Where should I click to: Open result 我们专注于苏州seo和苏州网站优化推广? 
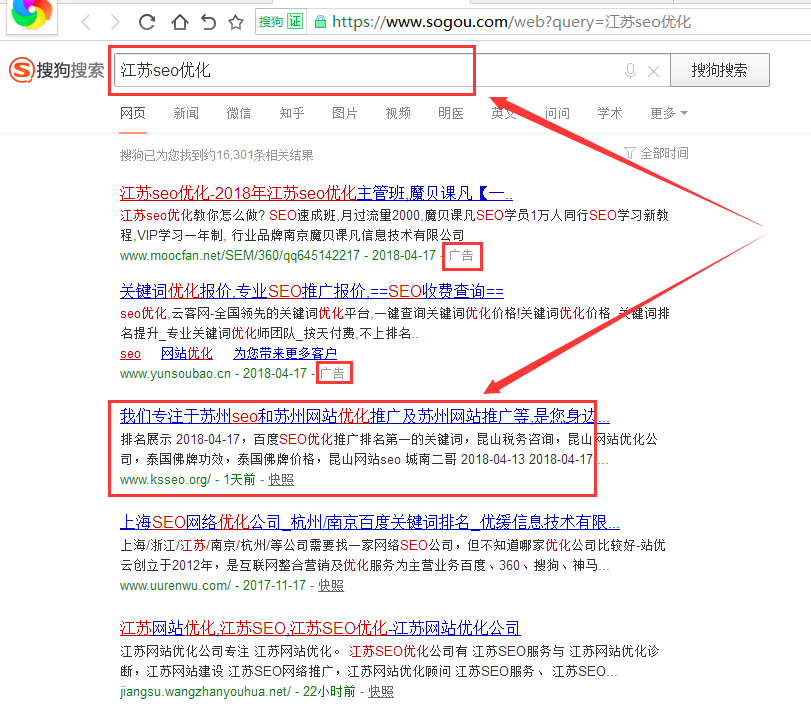(x=365, y=416)
